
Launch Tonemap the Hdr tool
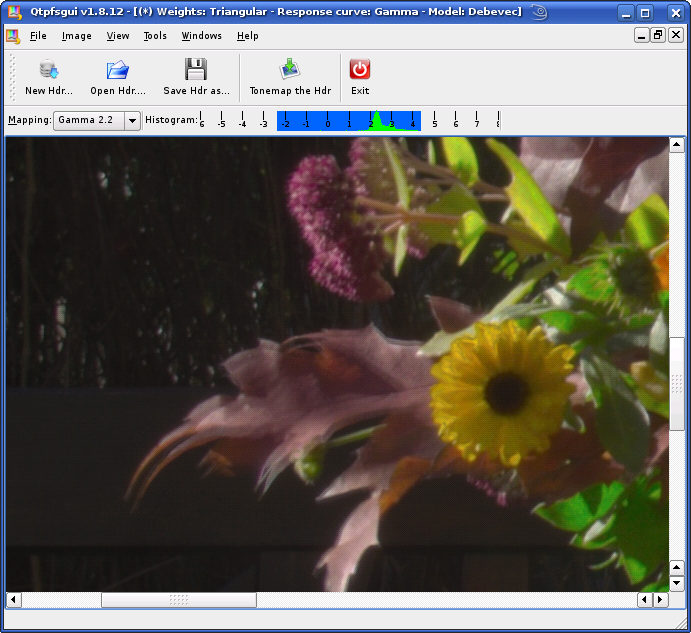(x=290, y=69)
